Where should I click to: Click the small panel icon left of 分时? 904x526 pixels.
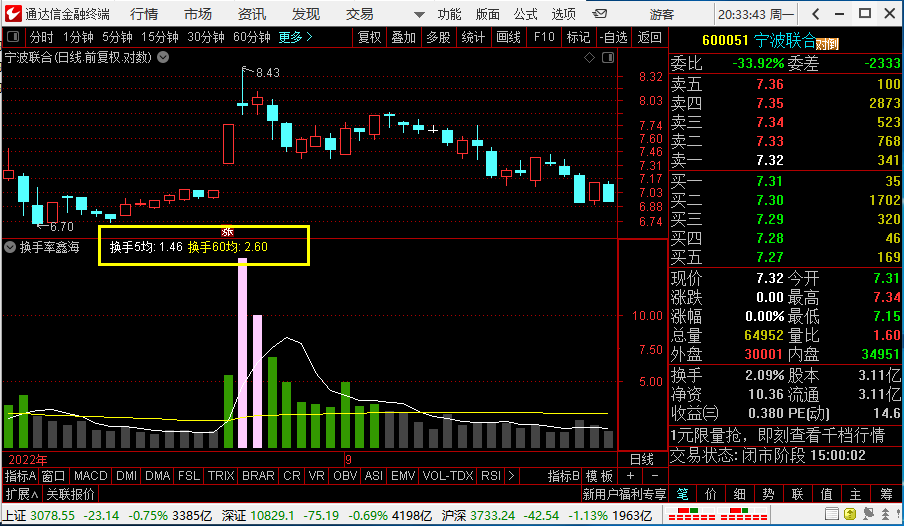click(14, 37)
